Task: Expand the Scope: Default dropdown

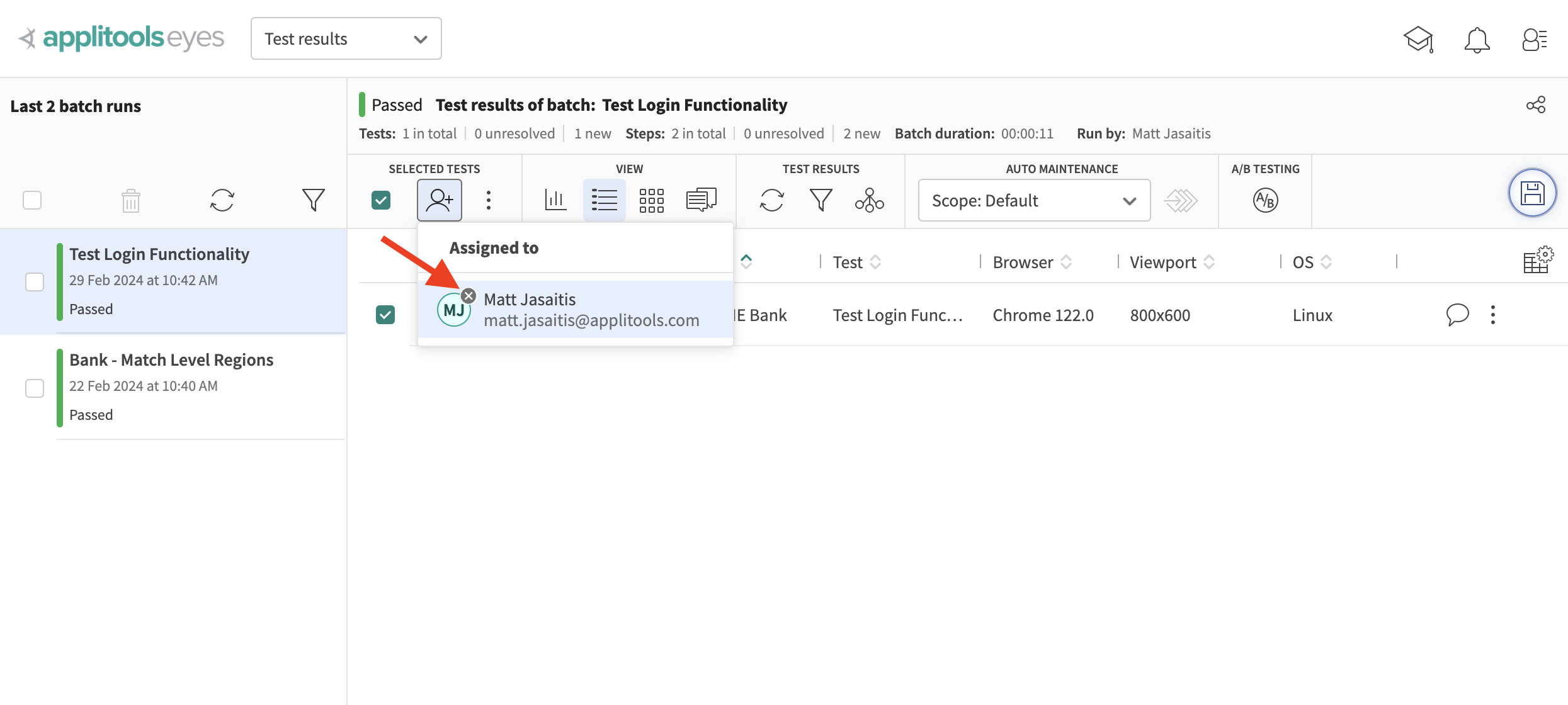Action: coord(1034,200)
